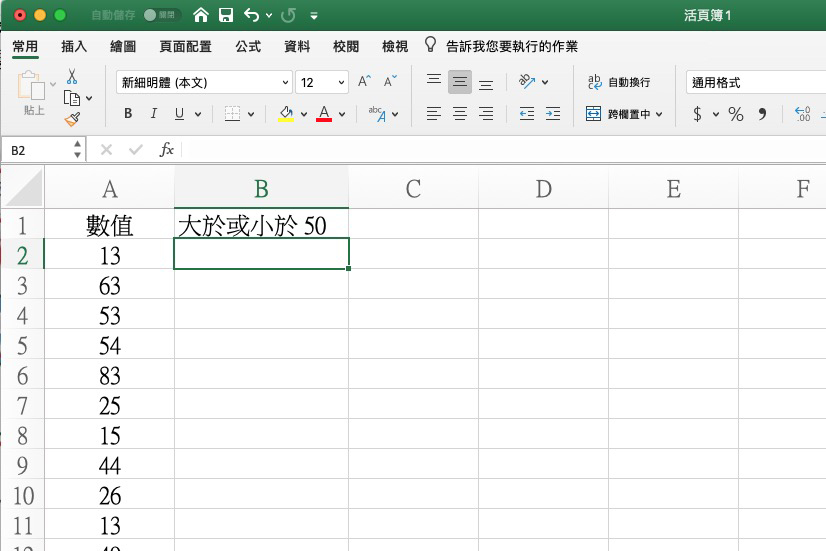Open the quick access toolbar customize menu
Image resolution: width=826 pixels, height=551 pixels.
tap(314, 16)
